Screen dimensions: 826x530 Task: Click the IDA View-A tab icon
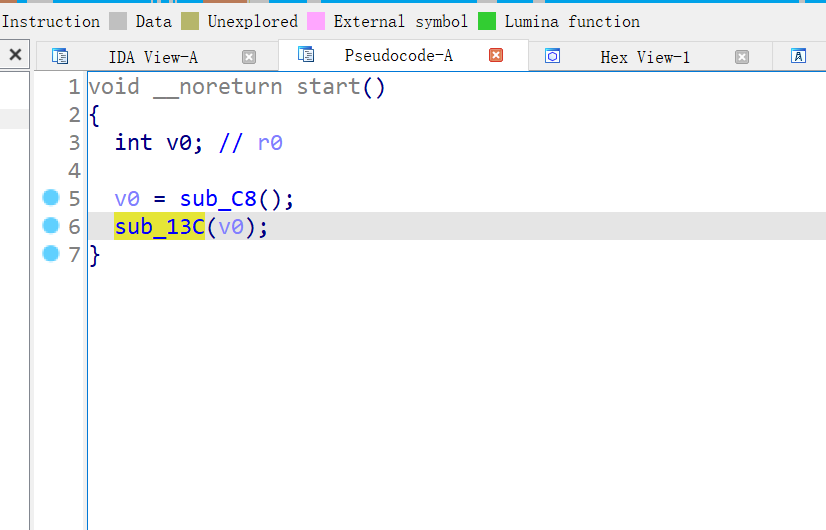point(60,57)
